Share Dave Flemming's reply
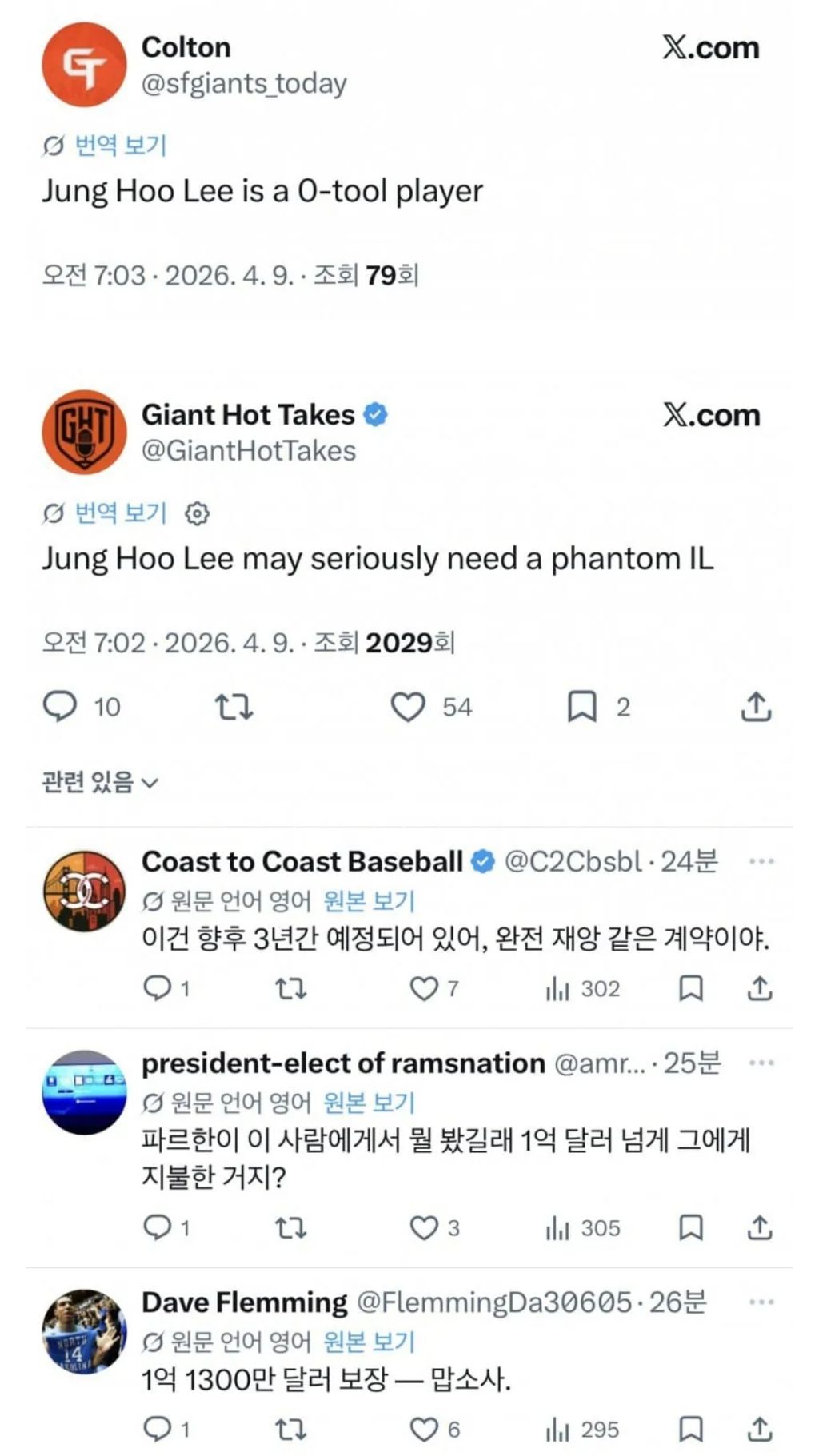The image size is (819, 1456). [760, 1429]
